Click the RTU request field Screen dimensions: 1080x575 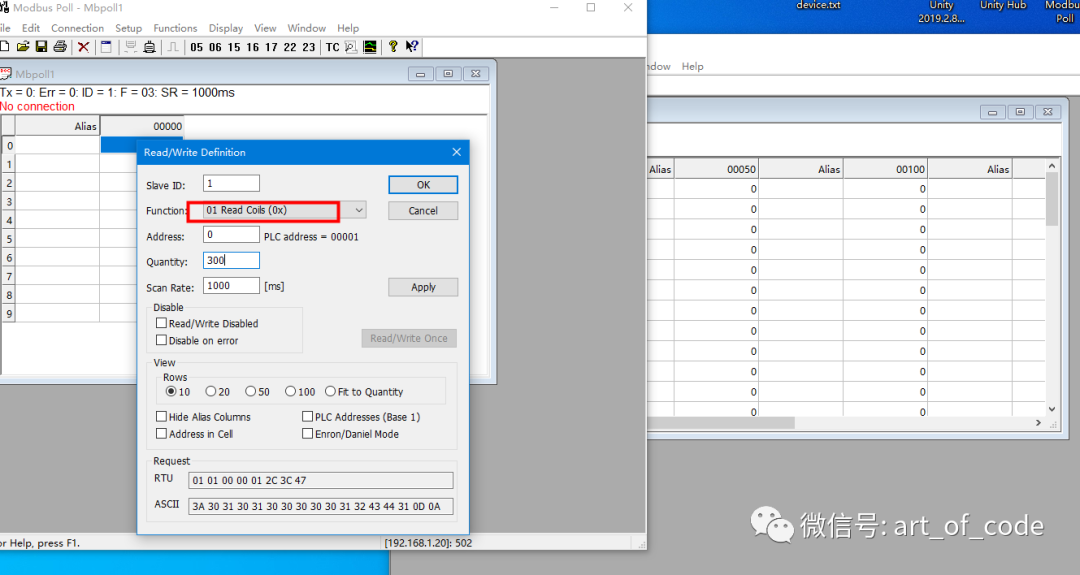click(321, 480)
